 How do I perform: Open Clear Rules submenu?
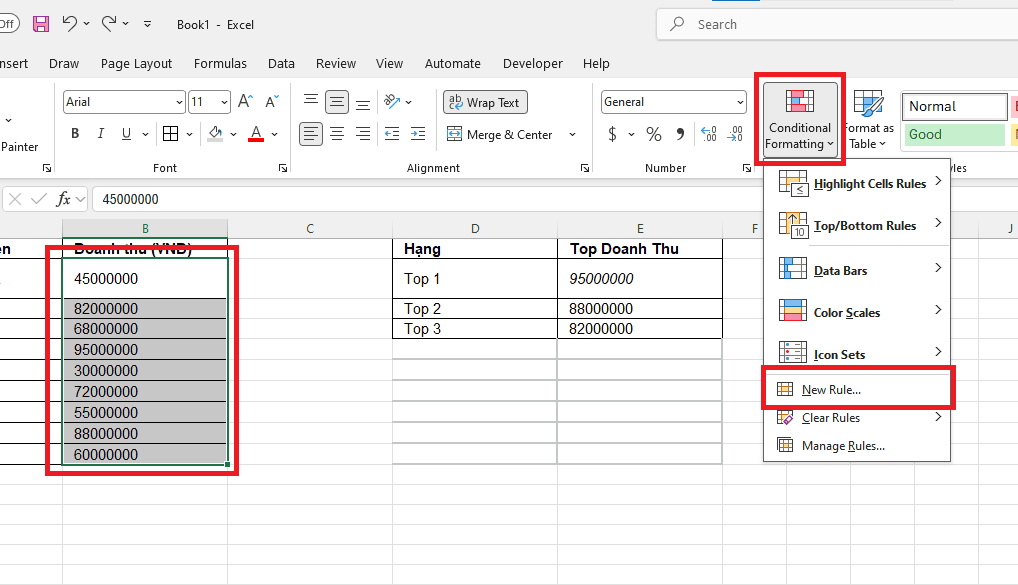coord(858,417)
